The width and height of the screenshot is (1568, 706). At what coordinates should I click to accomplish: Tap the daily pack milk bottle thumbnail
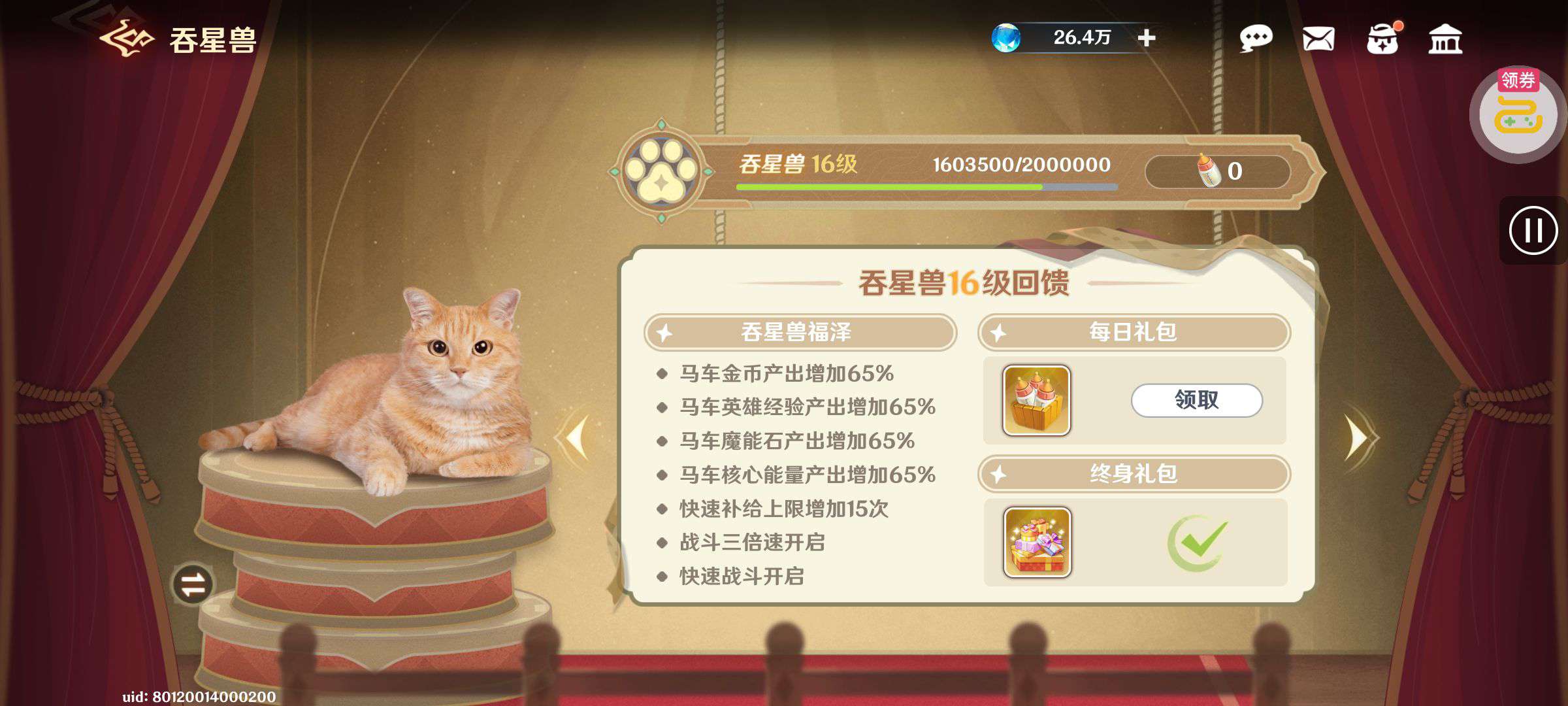[x=1037, y=400]
